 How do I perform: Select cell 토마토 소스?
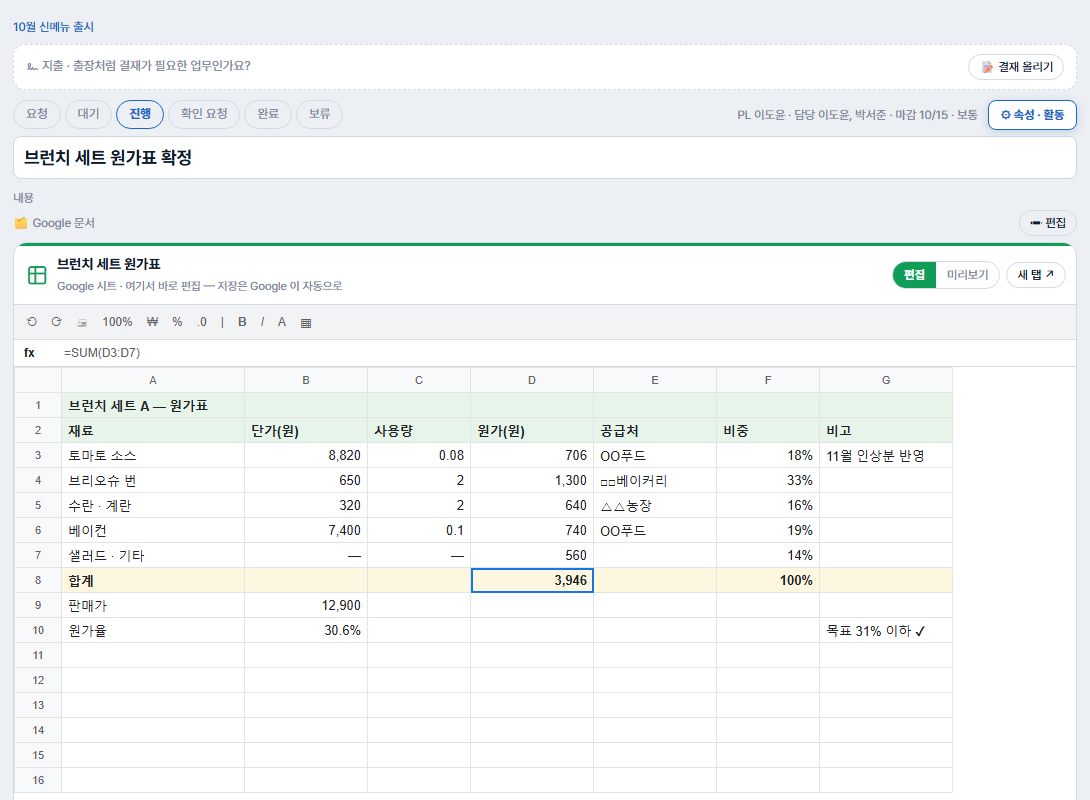153,455
